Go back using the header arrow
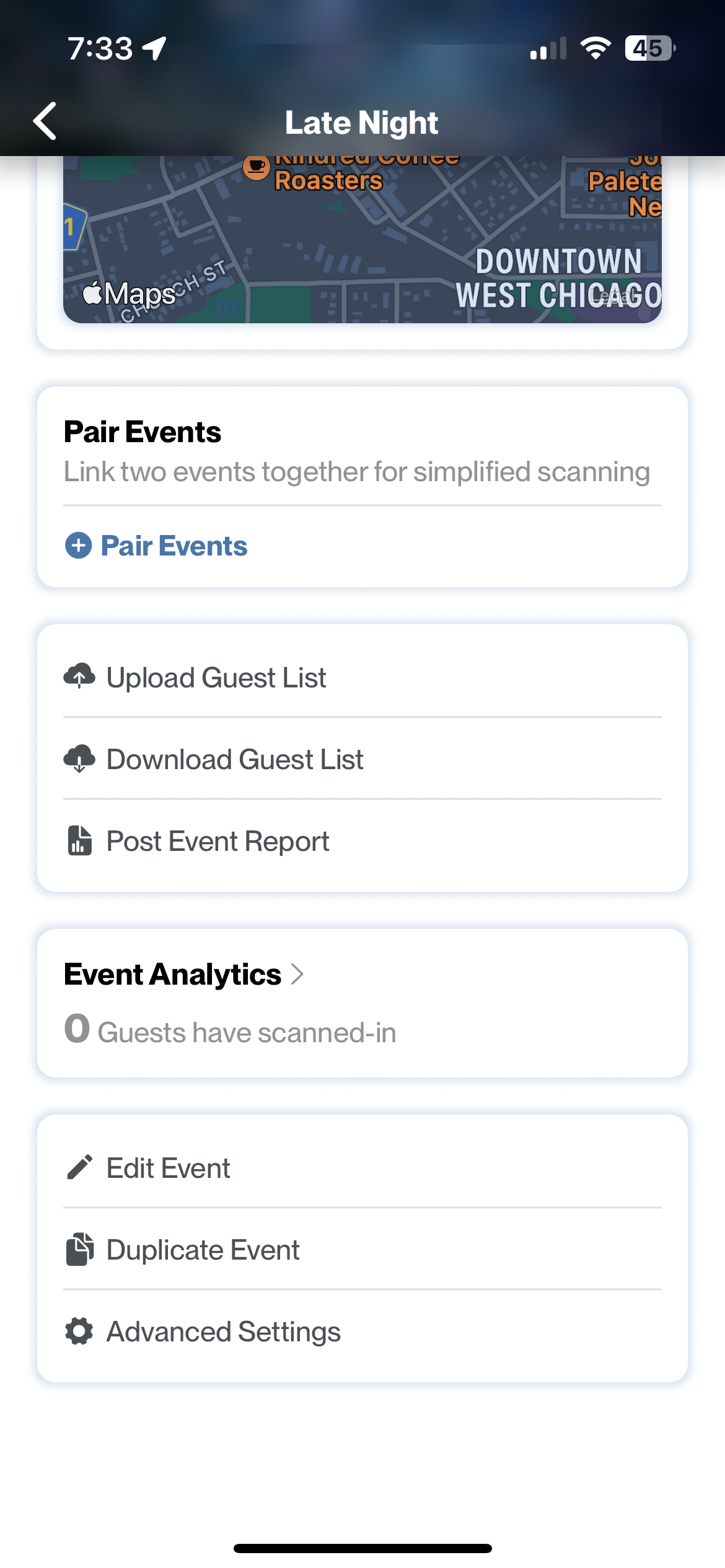725x1568 pixels. click(45, 121)
